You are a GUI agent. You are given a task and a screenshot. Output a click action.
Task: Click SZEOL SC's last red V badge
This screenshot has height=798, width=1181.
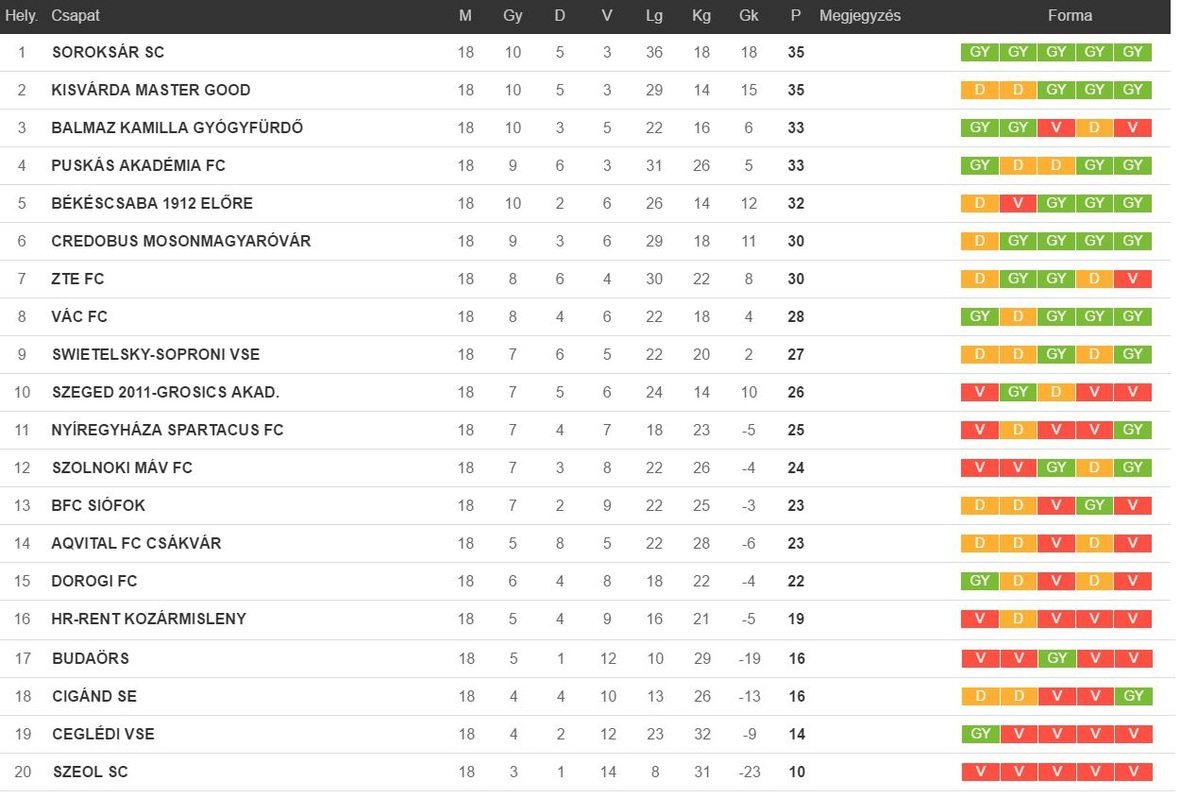[1134, 772]
